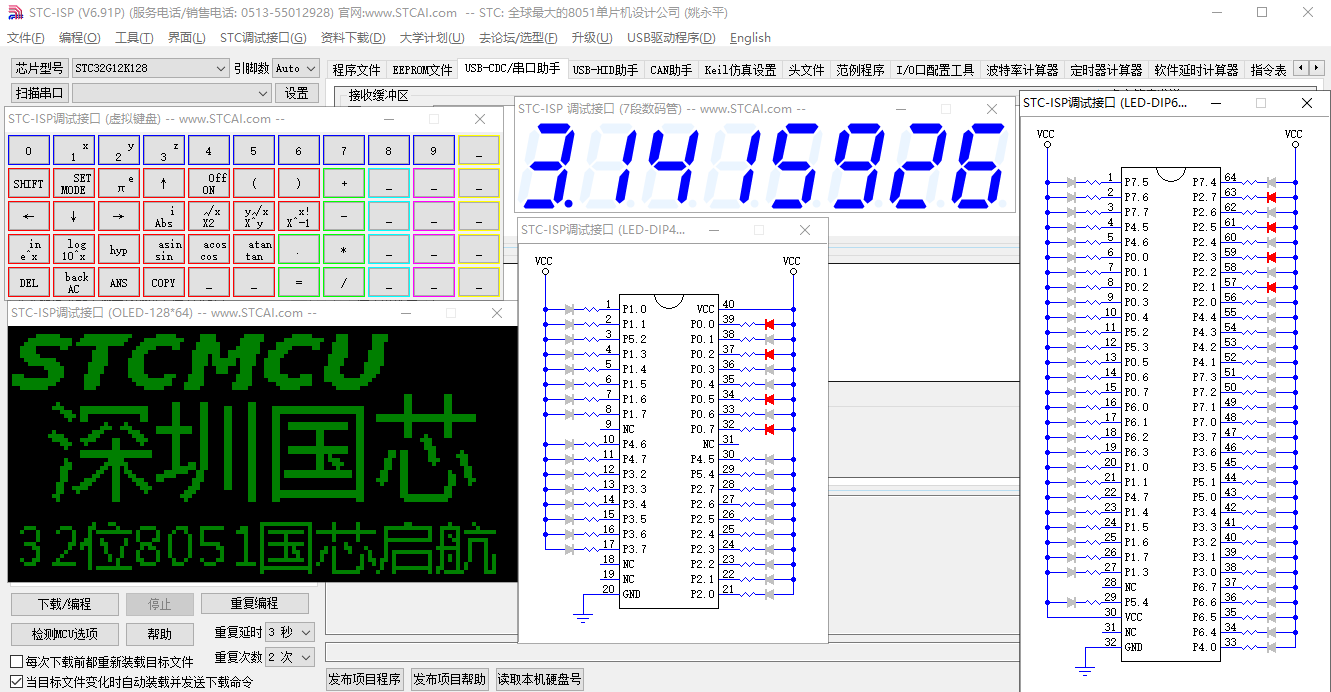This screenshot has height=692, width=1331.
Task: Toggle the P0.2 LED in LED-DIP40 window
Action: pyautogui.click(x=769, y=354)
